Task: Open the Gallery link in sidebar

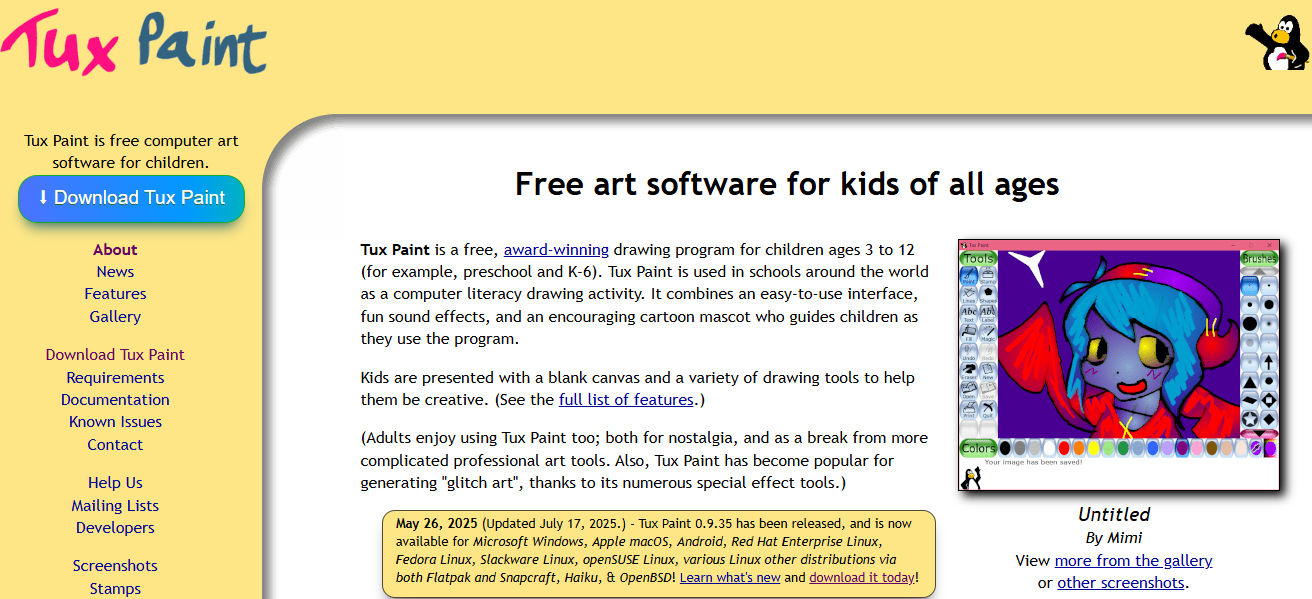Action: coord(115,317)
